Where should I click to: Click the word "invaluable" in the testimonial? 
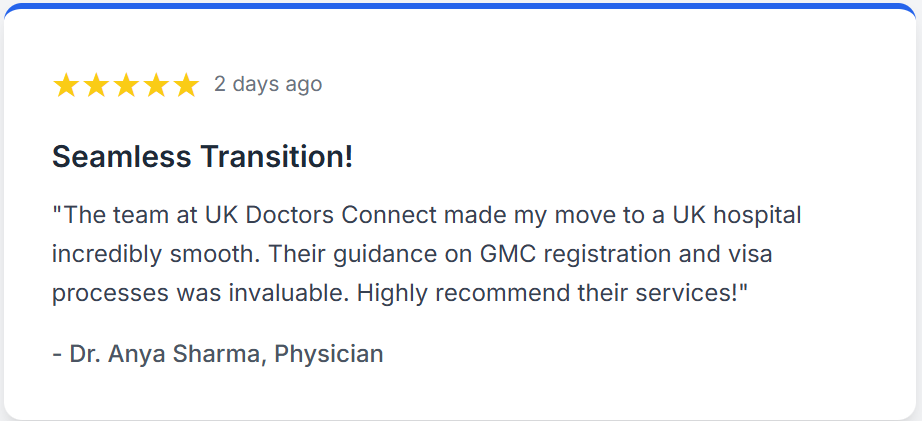pos(295,294)
